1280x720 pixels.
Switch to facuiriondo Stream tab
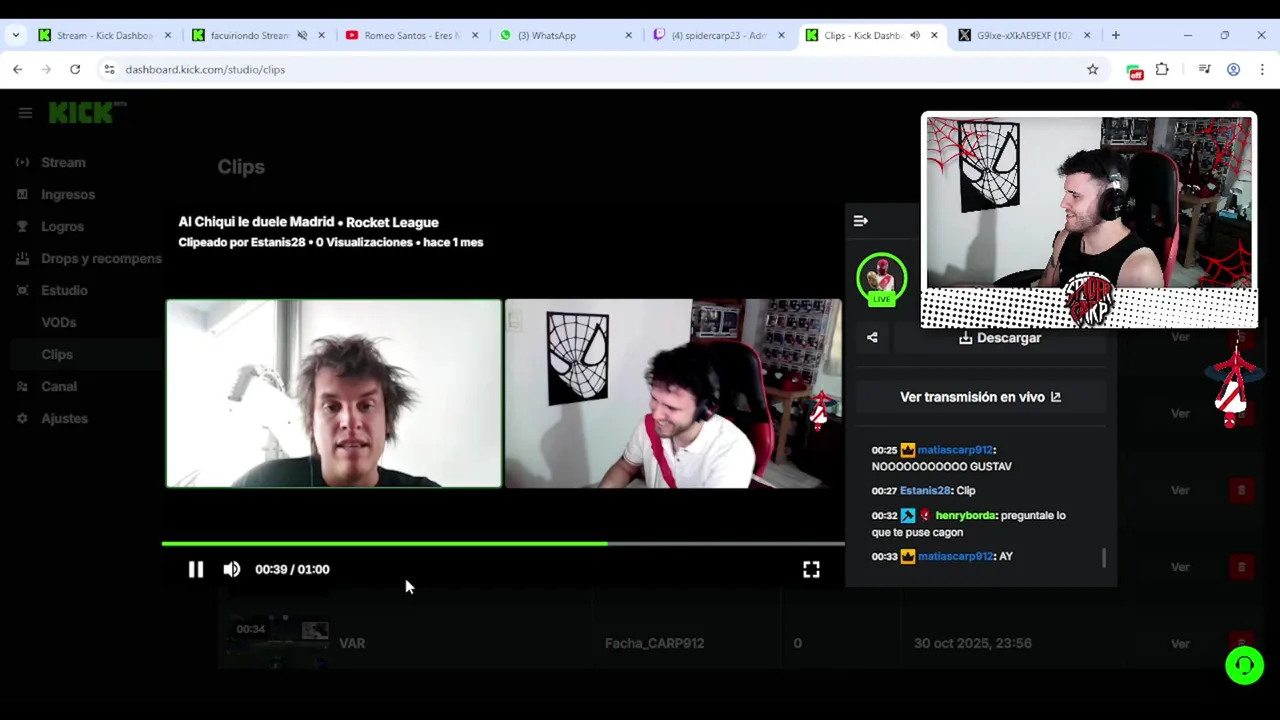click(249, 35)
